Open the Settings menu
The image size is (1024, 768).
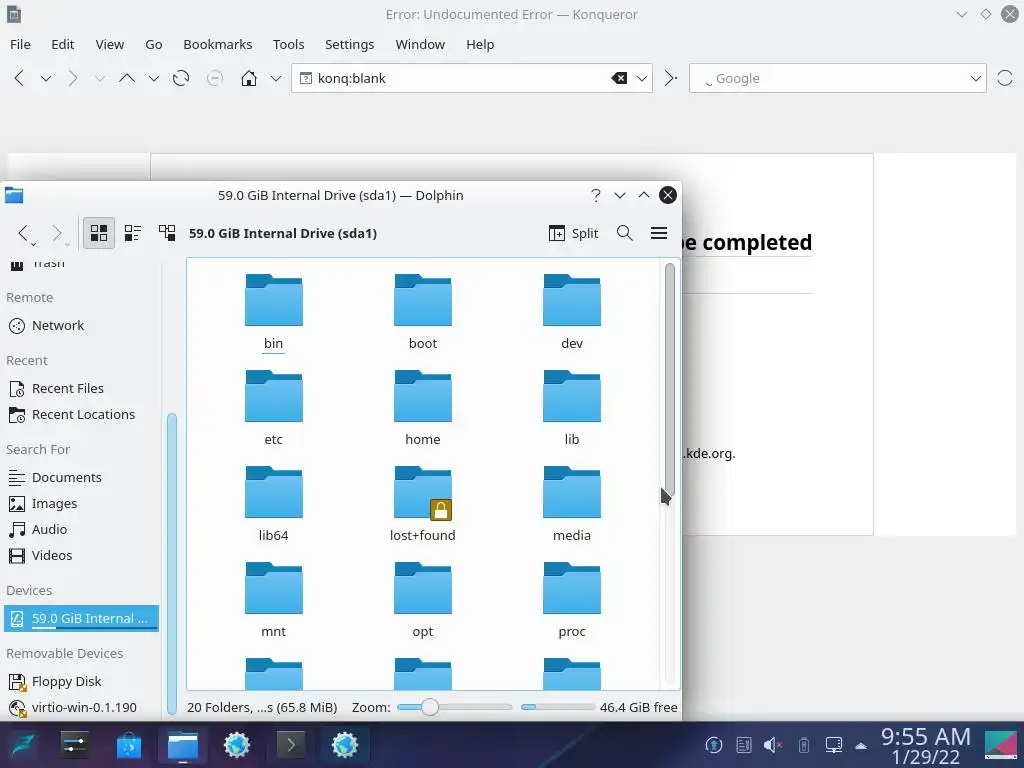click(349, 44)
